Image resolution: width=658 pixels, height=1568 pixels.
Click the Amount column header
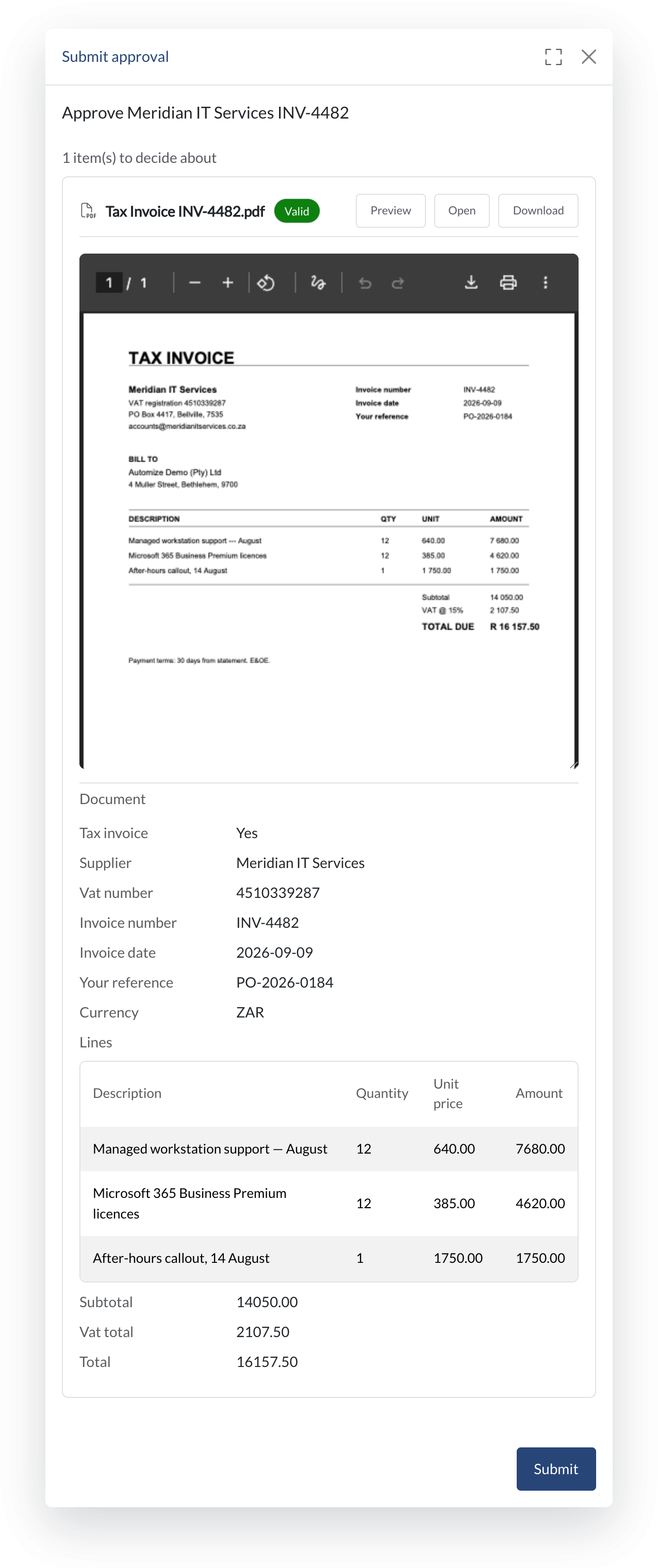click(x=539, y=1093)
